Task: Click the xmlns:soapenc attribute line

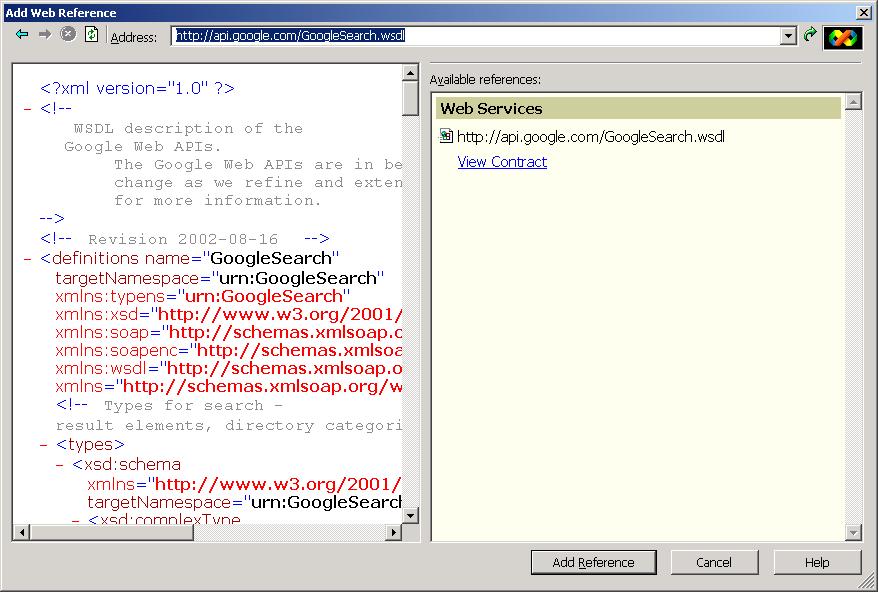Action: (x=228, y=350)
